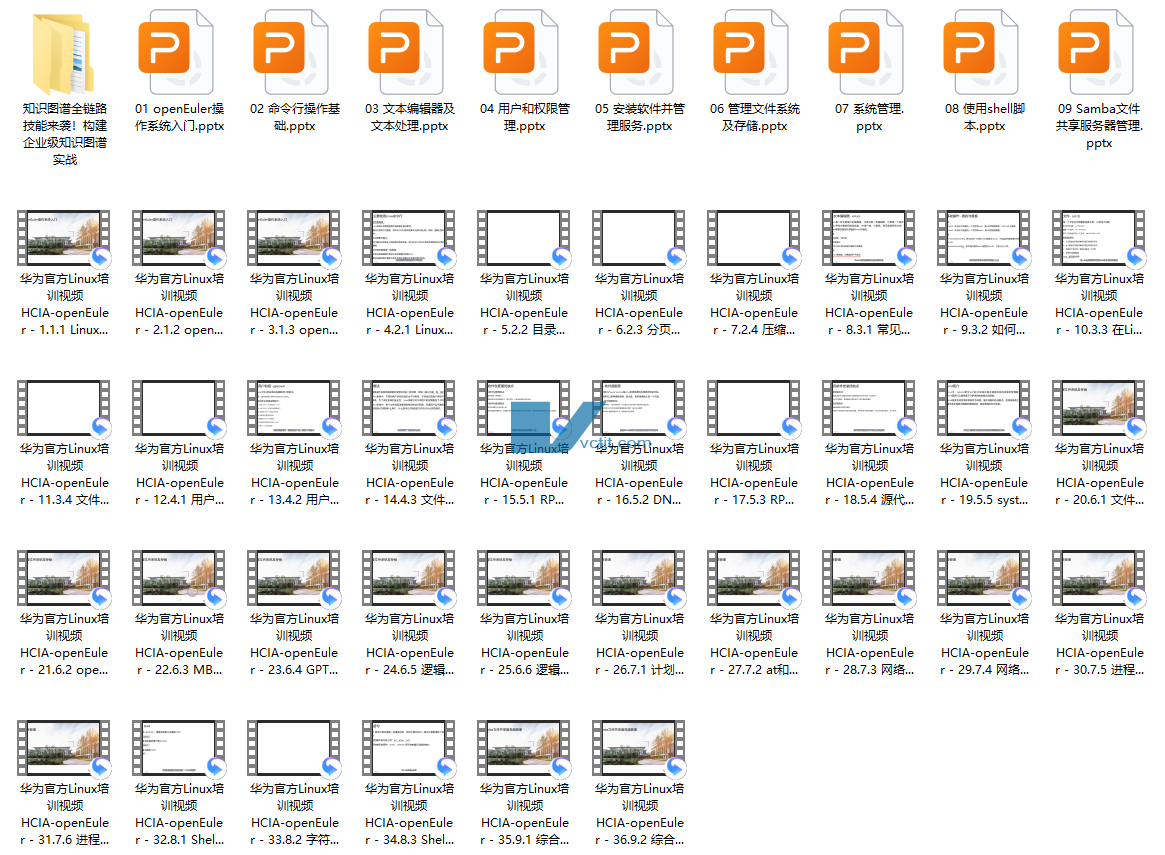Choose video icon for HCIA-openEuler 5.2.2 目录
Screen dimensions: 1165x855
point(524,238)
